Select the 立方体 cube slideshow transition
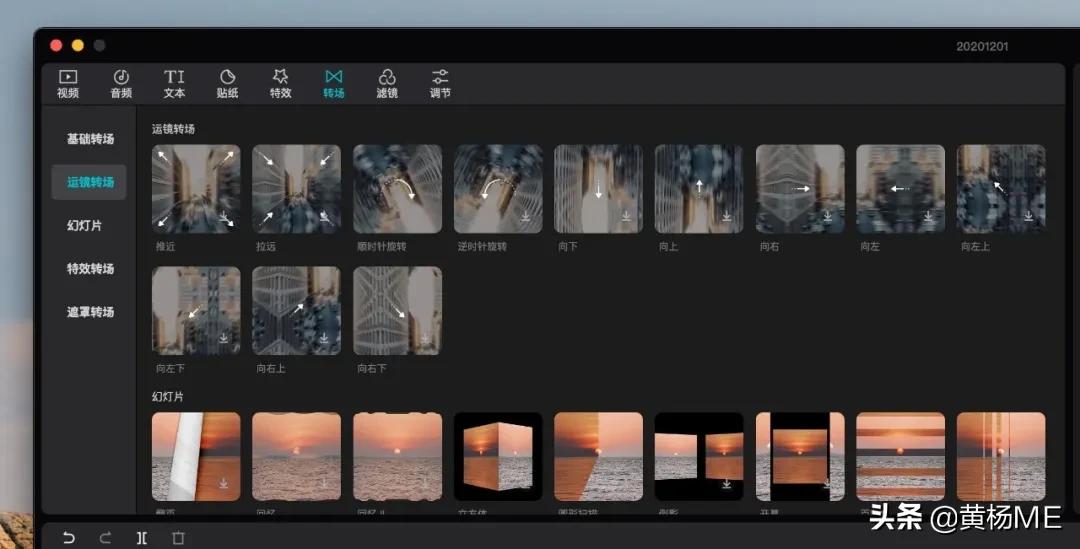1080x549 pixels. point(498,456)
